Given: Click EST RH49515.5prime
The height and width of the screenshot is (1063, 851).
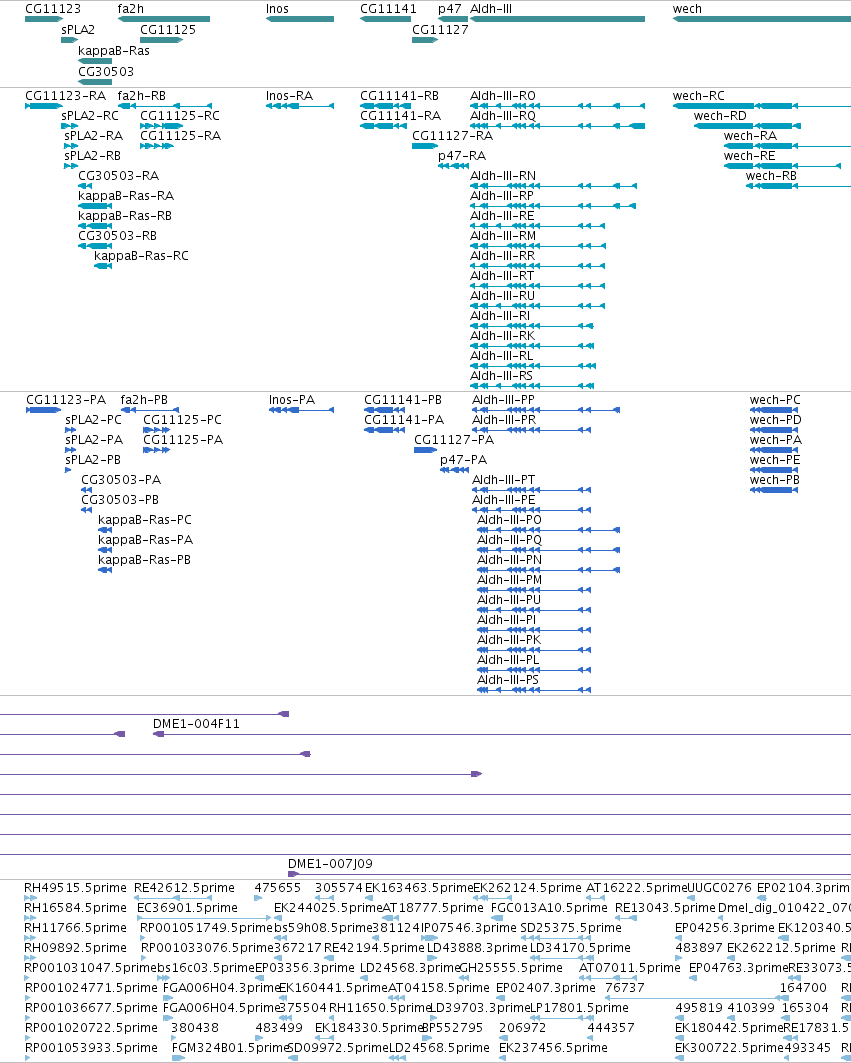Looking at the screenshot, I should coord(75,888).
